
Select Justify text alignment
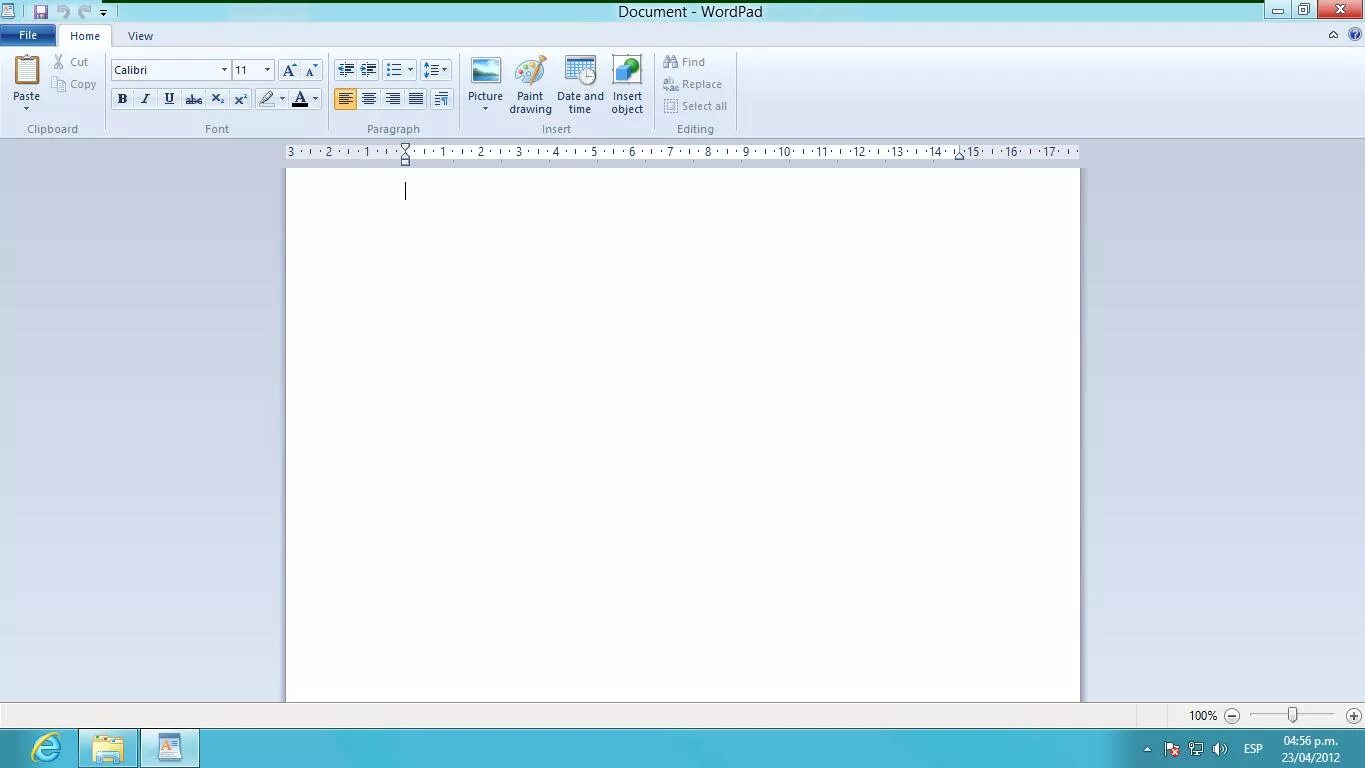(416, 99)
